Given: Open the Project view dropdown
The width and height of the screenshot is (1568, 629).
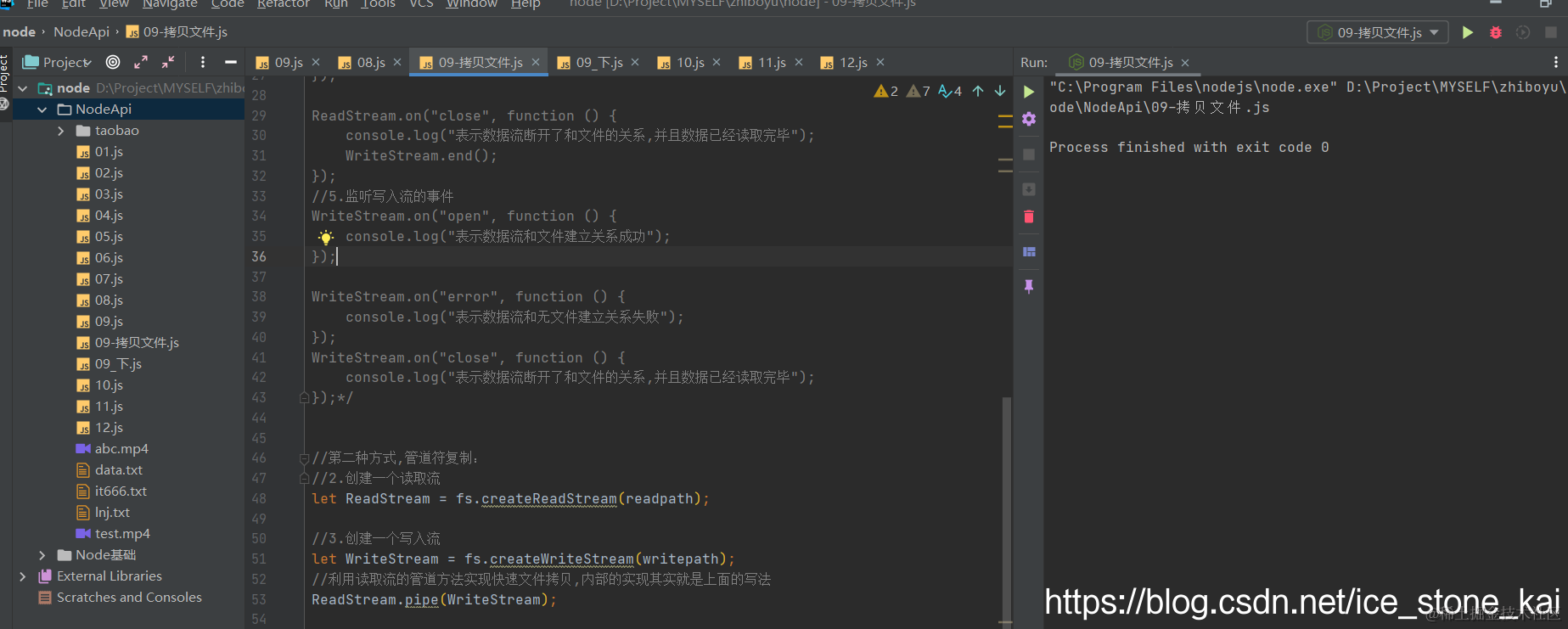Looking at the screenshot, I should click(57, 62).
